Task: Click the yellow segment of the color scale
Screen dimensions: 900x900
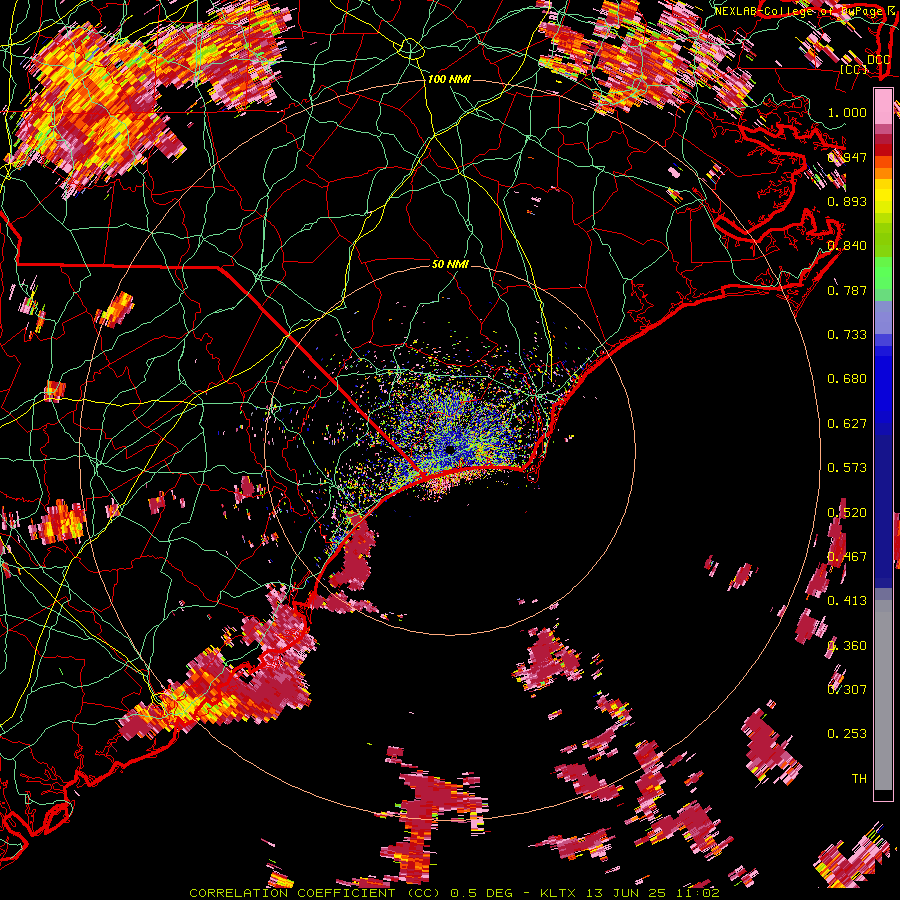Action: click(883, 194)
